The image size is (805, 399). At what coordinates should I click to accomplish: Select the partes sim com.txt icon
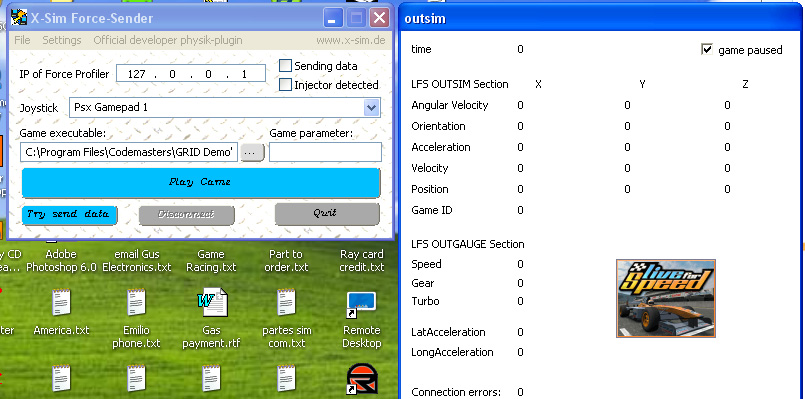pos(286,318)
